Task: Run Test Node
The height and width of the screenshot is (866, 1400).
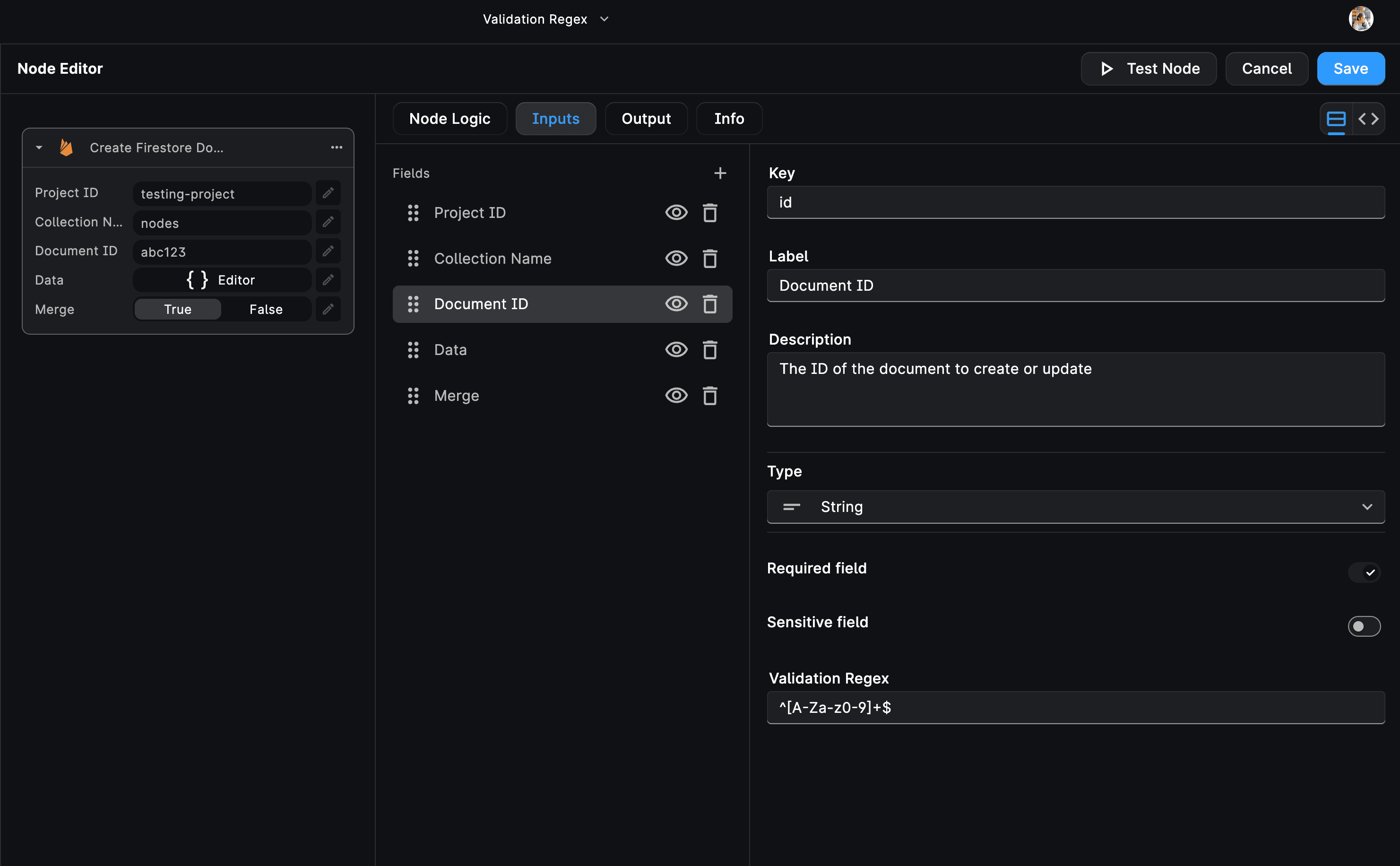Action: 1148,69
